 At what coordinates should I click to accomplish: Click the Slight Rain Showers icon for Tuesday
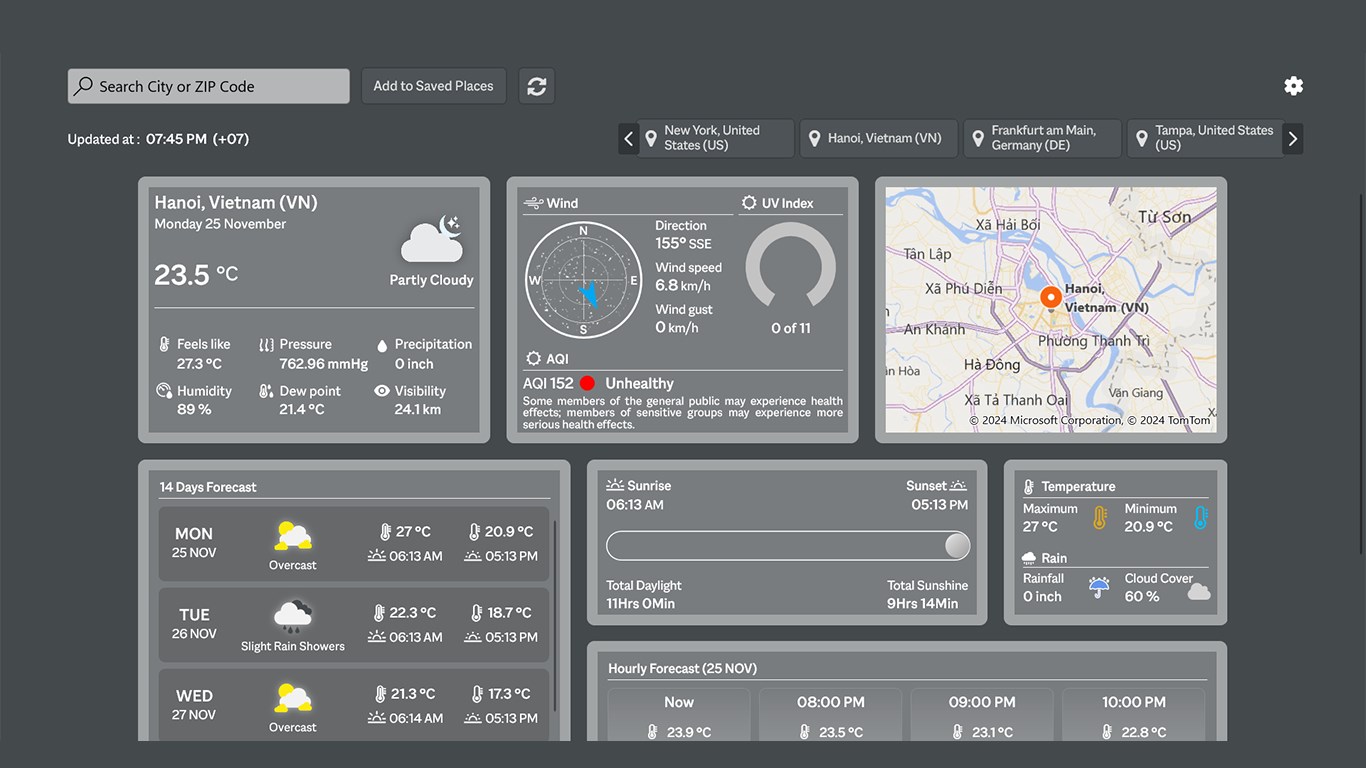click(292, 617)
